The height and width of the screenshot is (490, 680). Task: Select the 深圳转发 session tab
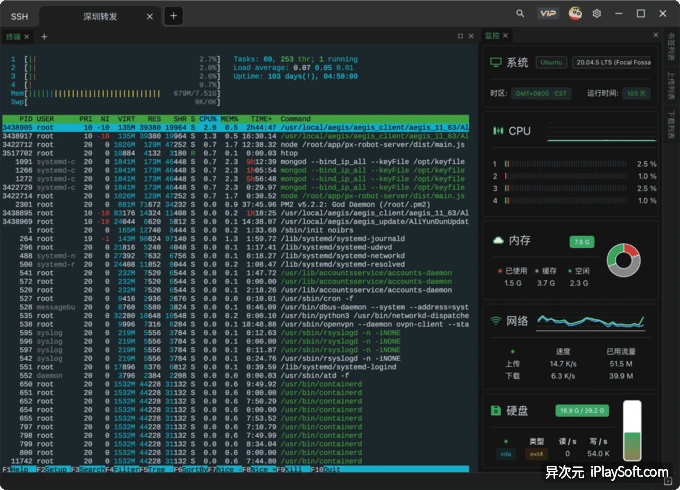[x=100, y=16]
